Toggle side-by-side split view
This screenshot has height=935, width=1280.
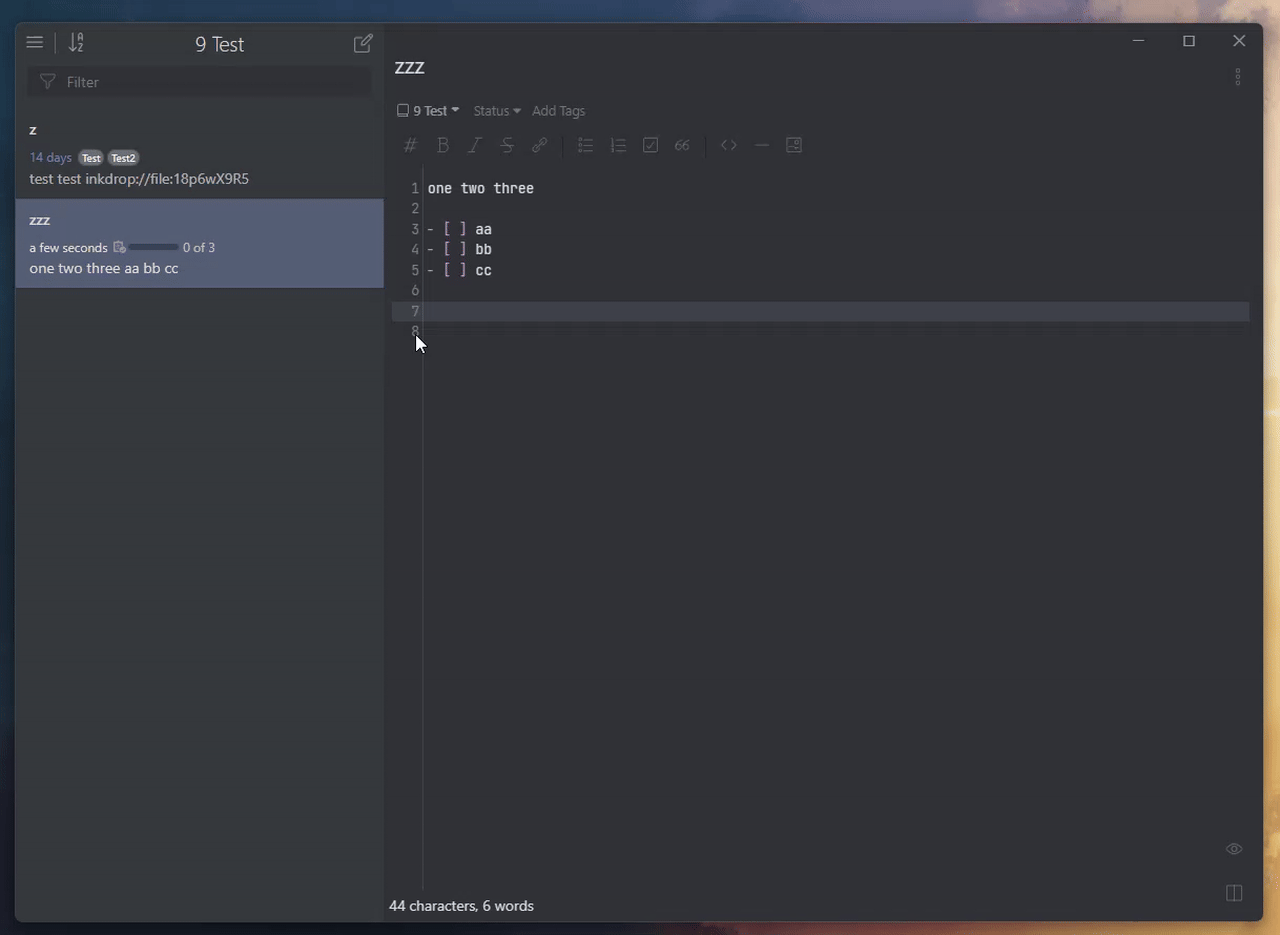coord(1234,893)
